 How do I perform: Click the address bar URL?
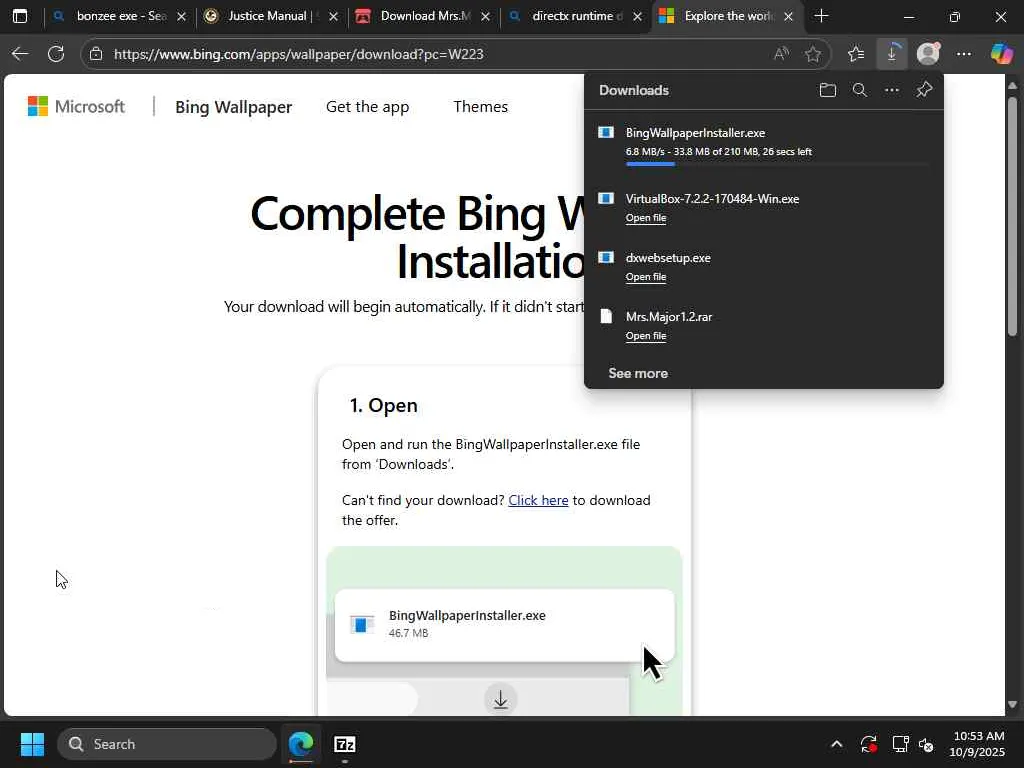pos(298,54)
